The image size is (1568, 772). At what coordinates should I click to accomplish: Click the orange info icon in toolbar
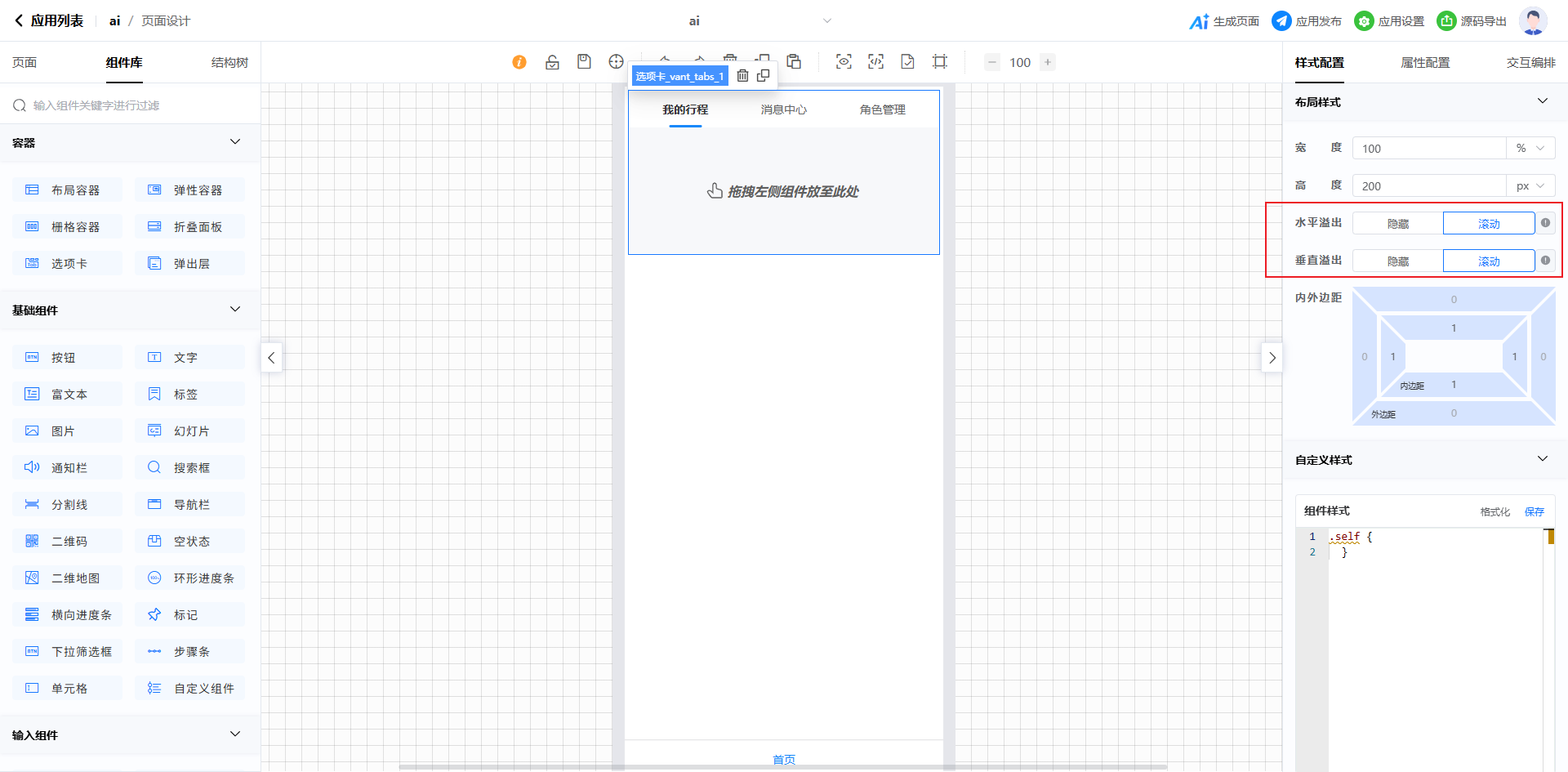519,62
